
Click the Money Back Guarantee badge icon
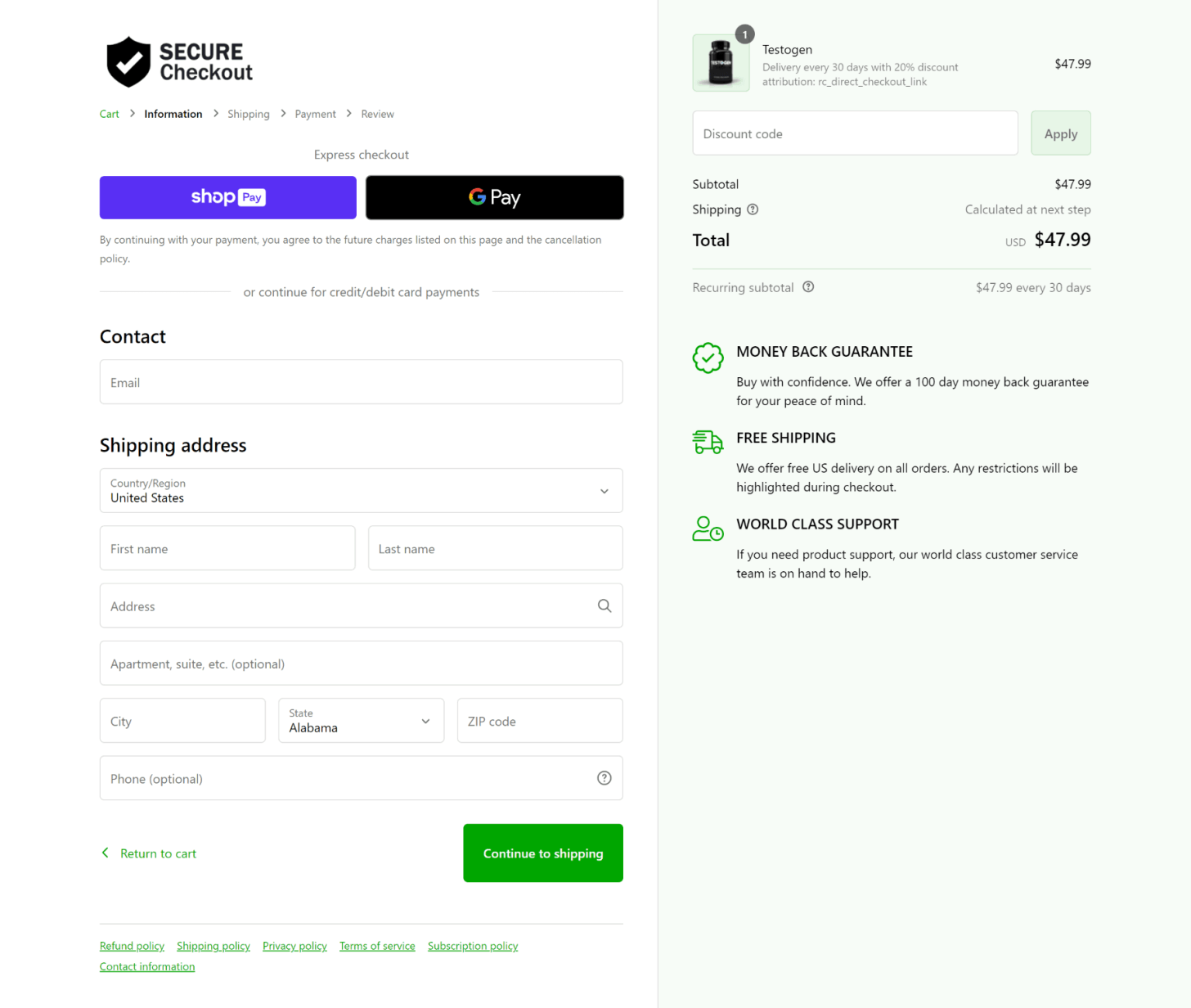pyautogui.click(x=708, y=358)
